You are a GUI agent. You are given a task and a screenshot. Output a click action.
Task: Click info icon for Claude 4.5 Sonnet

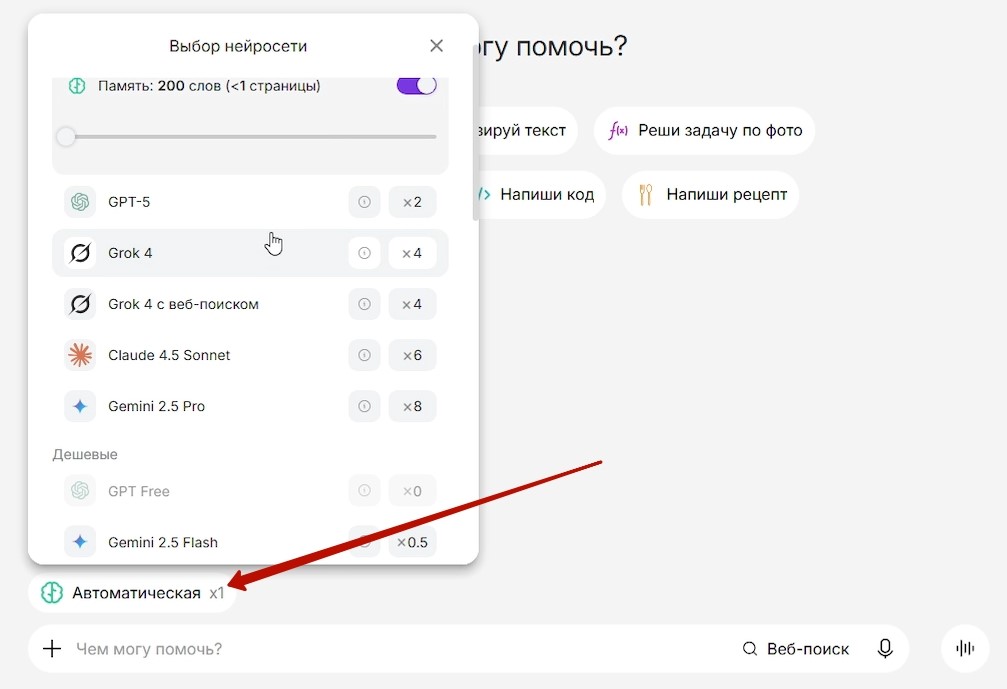click(364, 355)
